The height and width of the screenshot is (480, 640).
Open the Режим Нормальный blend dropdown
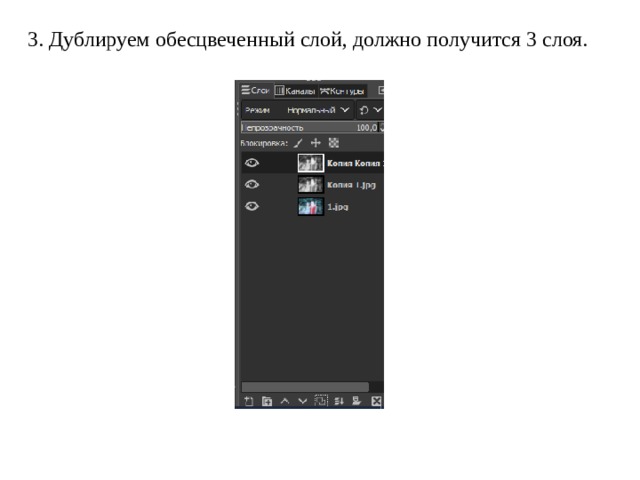point(297,110)
